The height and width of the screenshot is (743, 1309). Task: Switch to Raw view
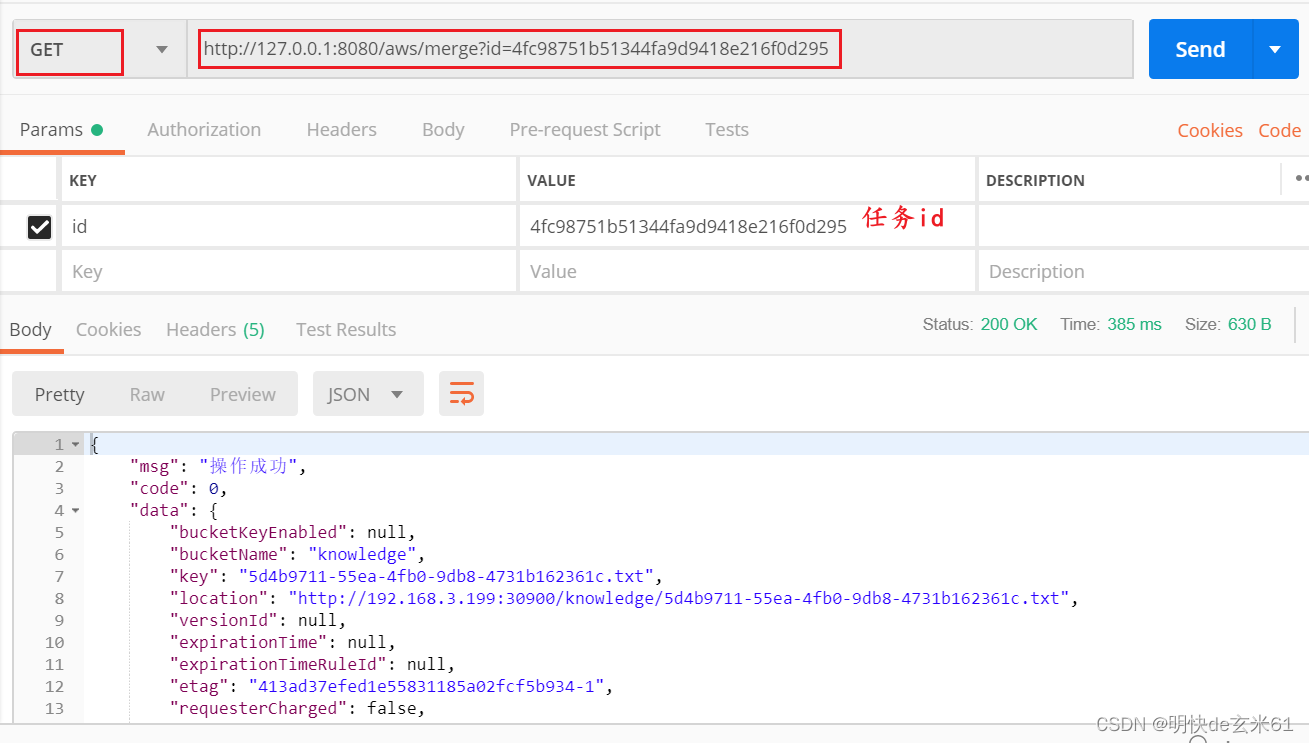point(147,395)
